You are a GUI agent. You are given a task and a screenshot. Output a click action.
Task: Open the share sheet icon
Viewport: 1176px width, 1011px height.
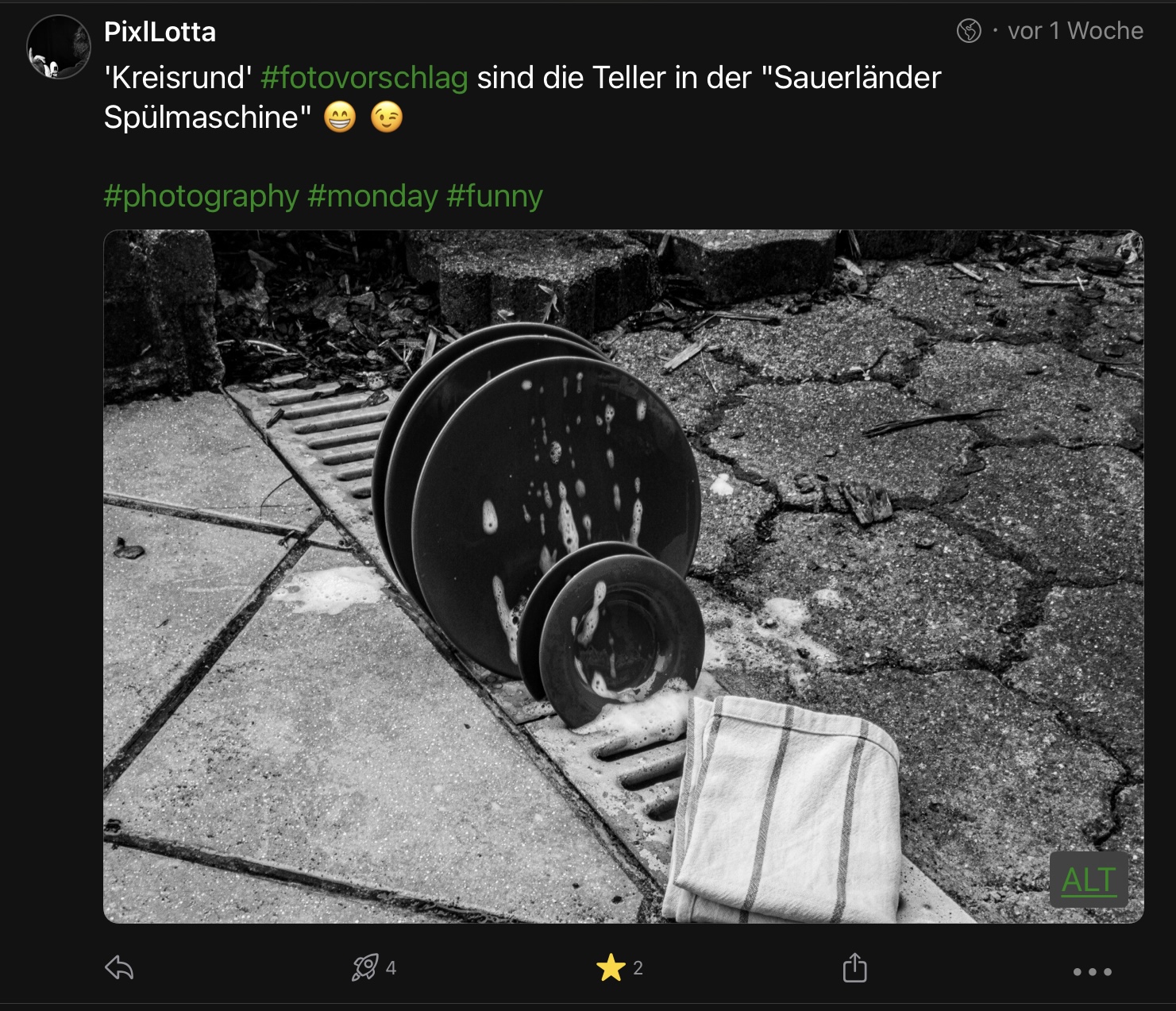[854, 967]
